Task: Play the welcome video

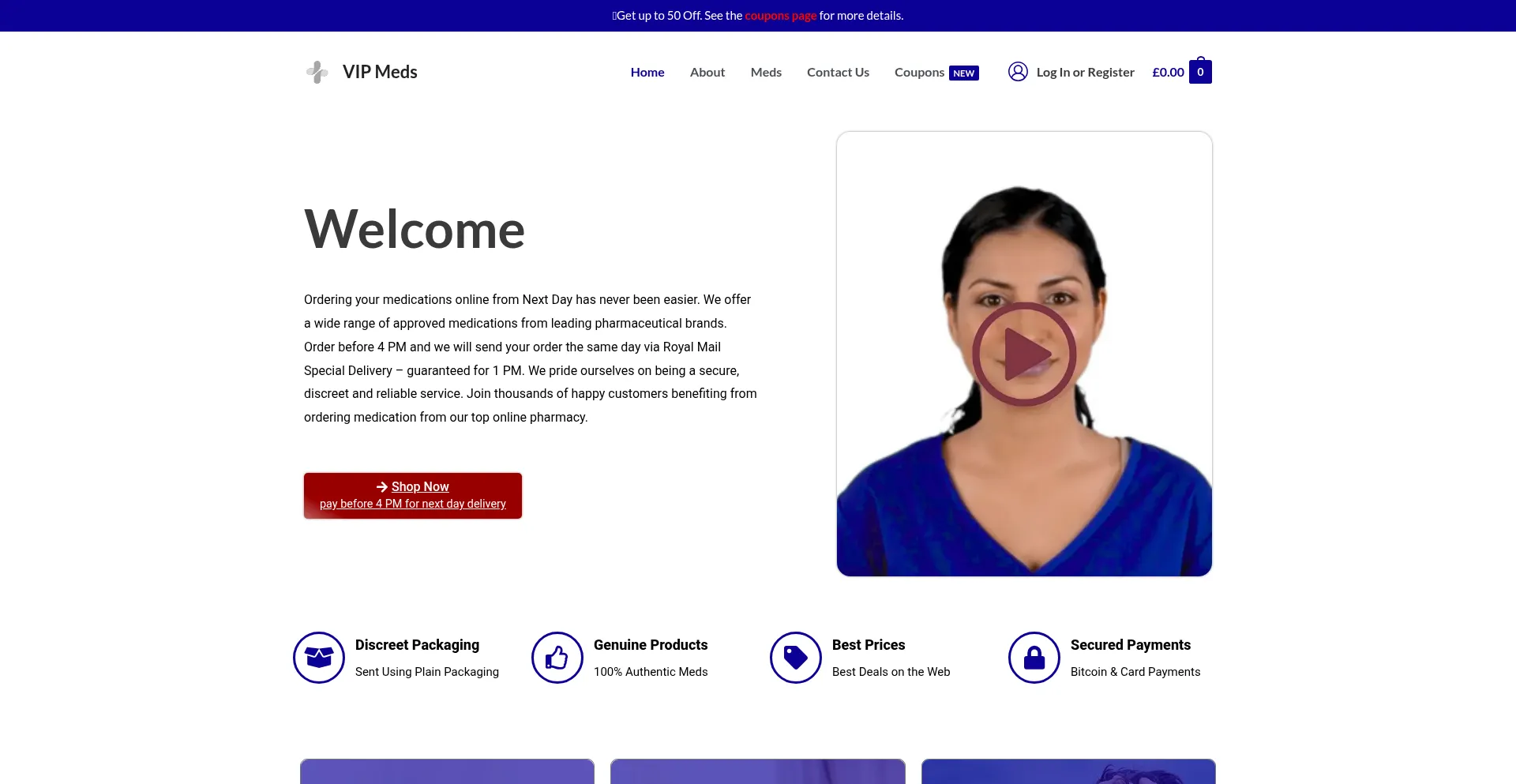Action: click(x=1024, y=354)
